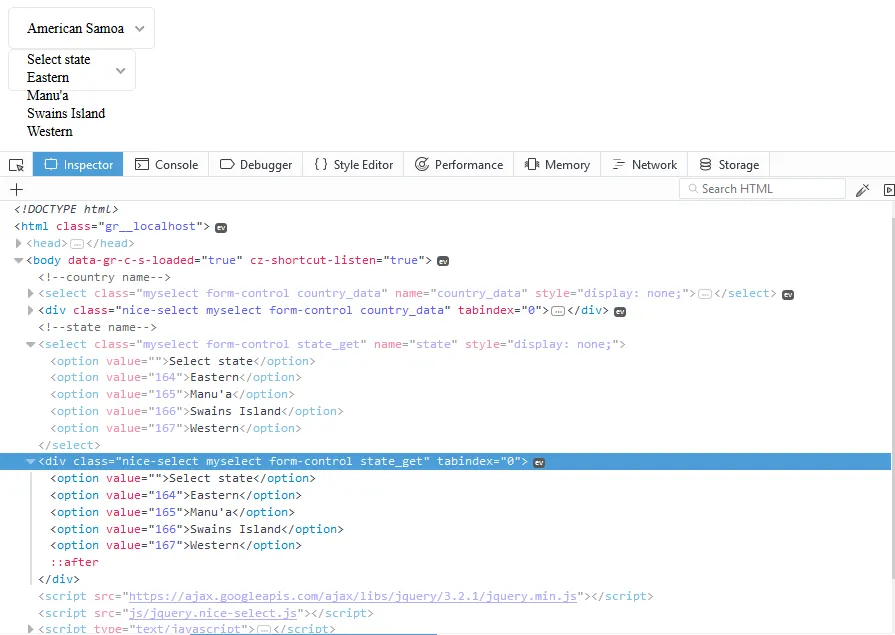Select option value 165 Manu'a in select
The image size is (895, 635).
point(172,395)
